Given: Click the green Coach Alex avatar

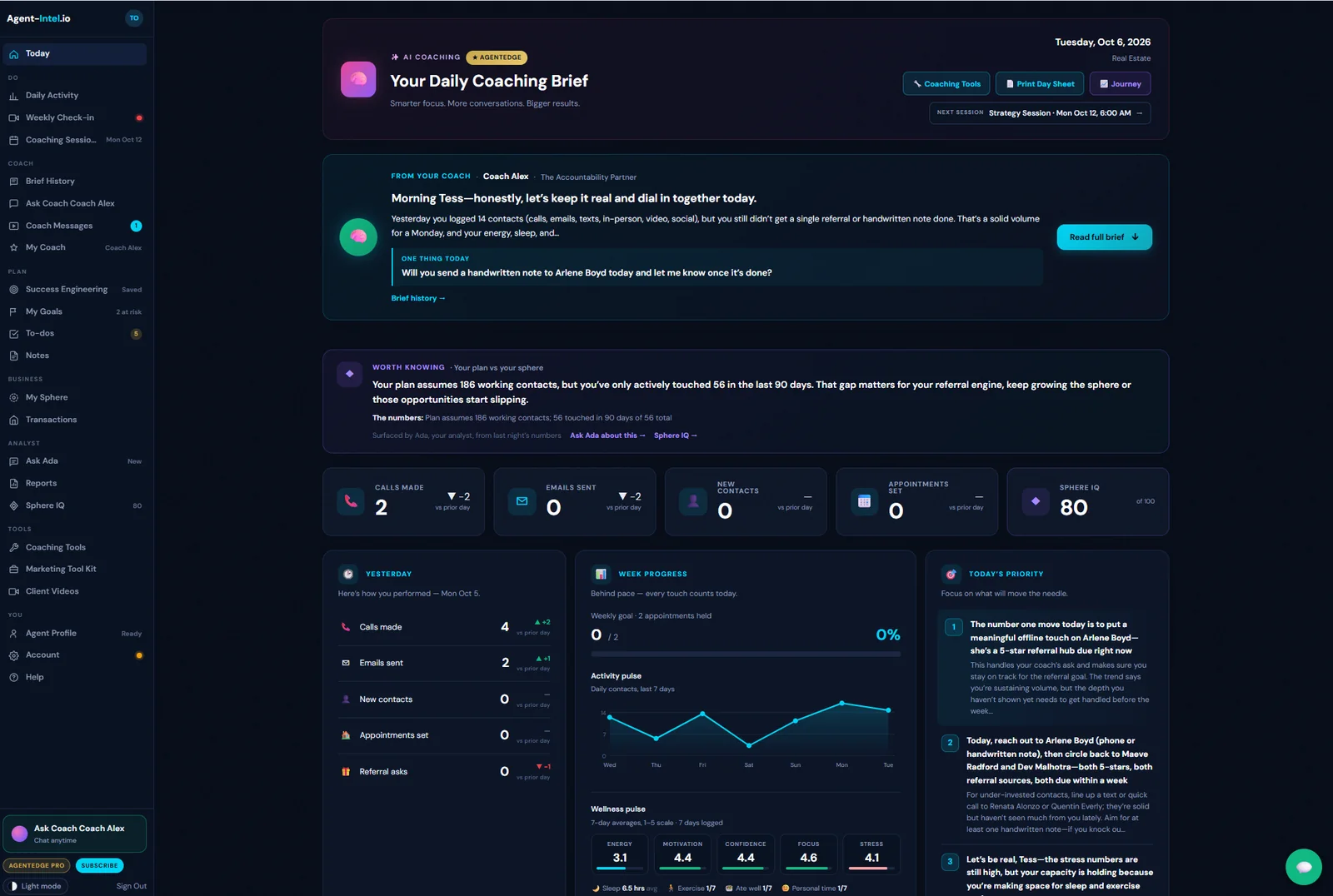Looking at the screenshot, I should click(x=358, y=236).
